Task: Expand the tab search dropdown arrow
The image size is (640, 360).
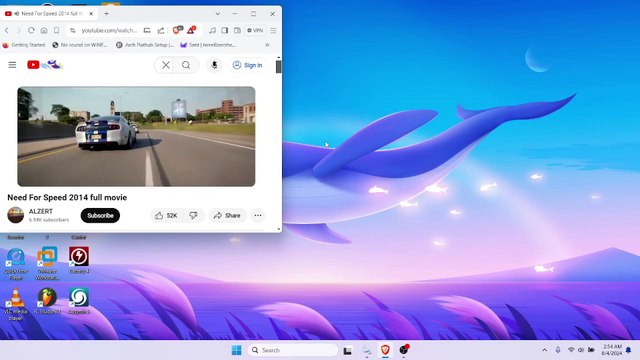Action: click(218, 13)
